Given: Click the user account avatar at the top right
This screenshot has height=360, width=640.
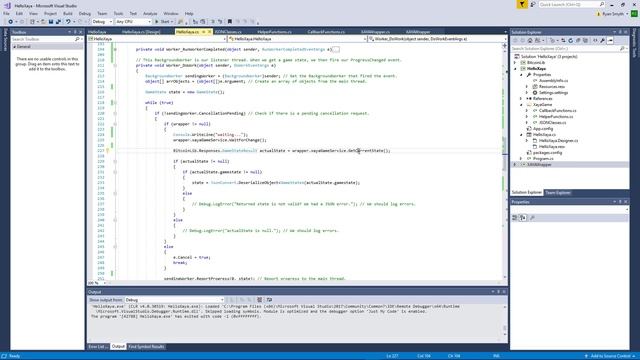Looking at the screenshot, I should [634, 13].
